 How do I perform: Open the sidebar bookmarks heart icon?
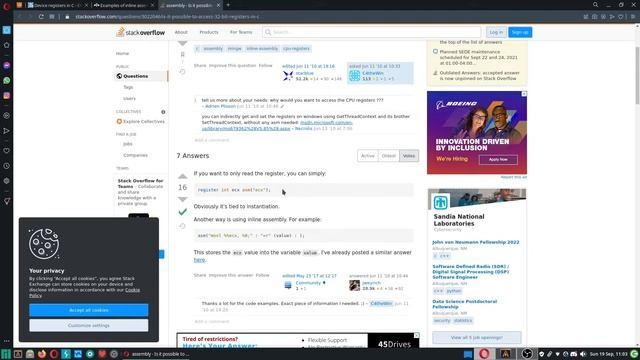click(x=7, y=151)
